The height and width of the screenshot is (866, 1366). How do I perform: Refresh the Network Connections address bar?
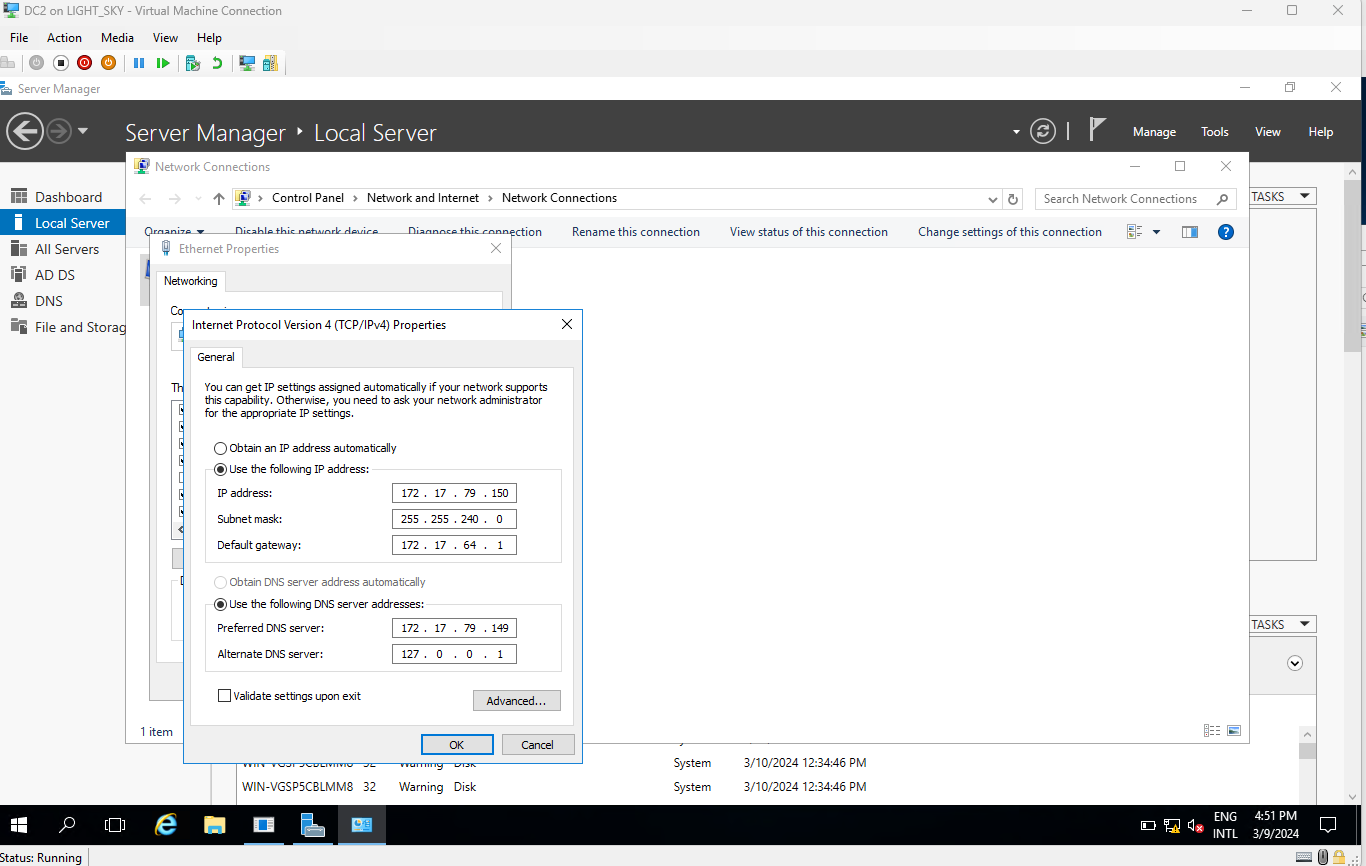(x=1013, y=199)
